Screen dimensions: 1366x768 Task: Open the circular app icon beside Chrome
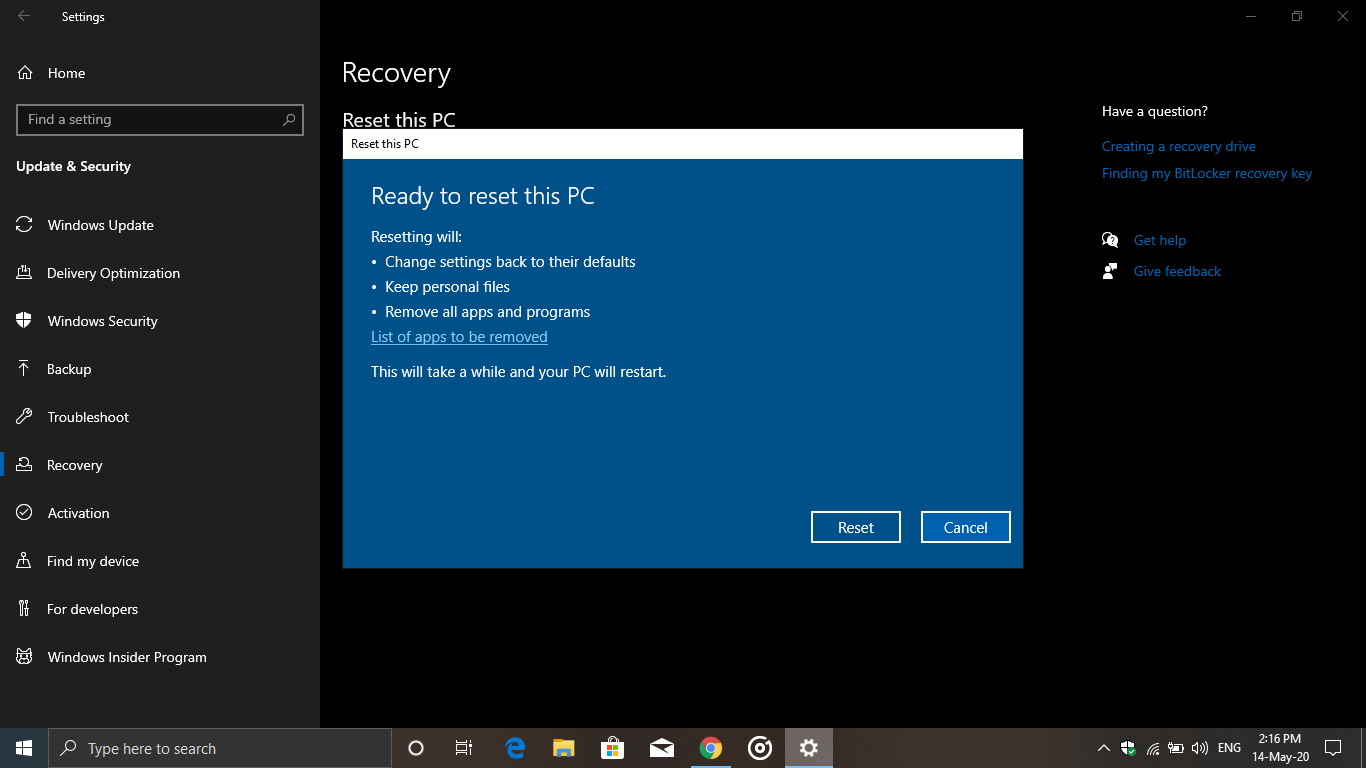click(x=760, y=748)
